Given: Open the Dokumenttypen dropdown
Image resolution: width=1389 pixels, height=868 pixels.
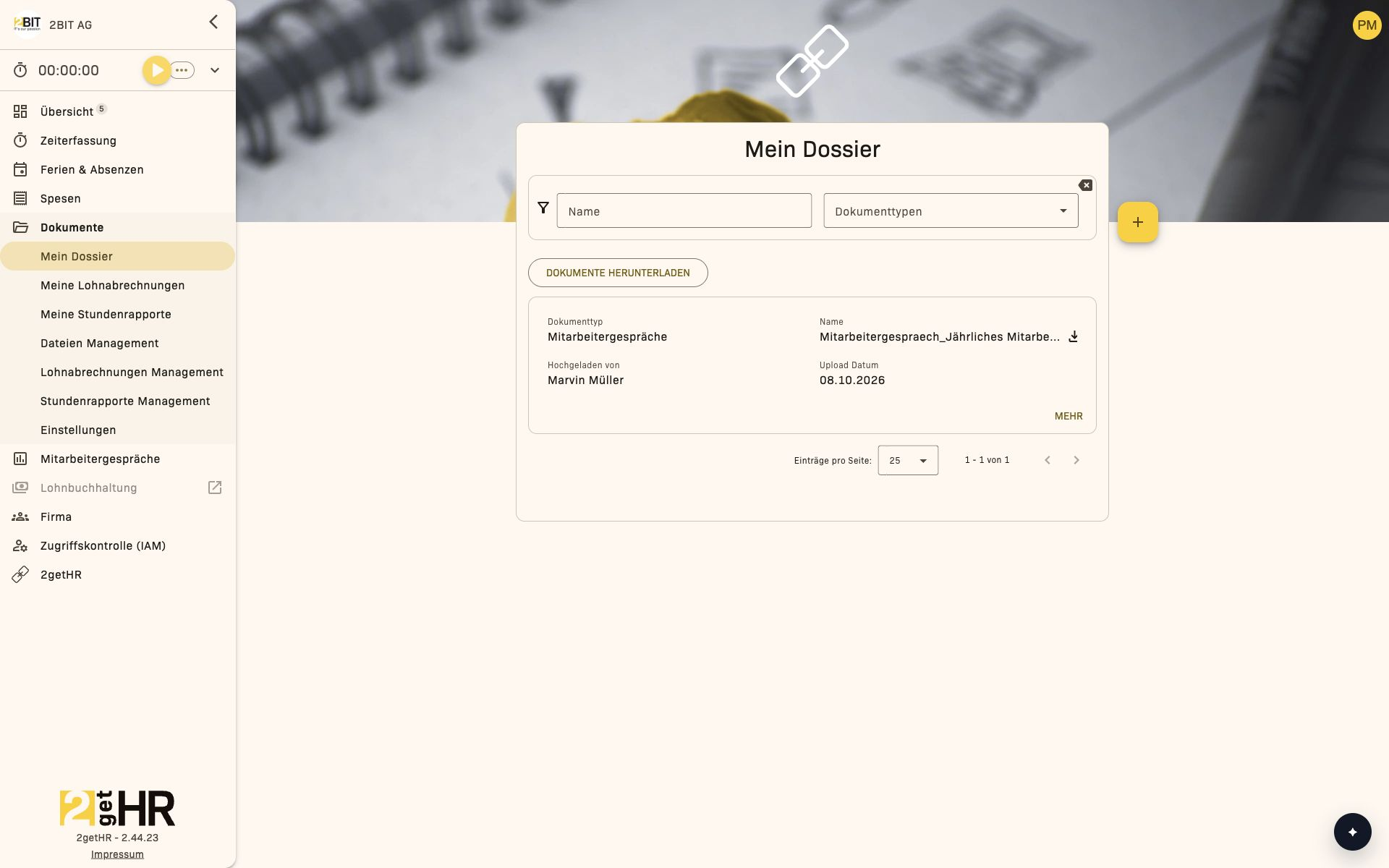Looking at the screenshot, I should coord(951,210).
